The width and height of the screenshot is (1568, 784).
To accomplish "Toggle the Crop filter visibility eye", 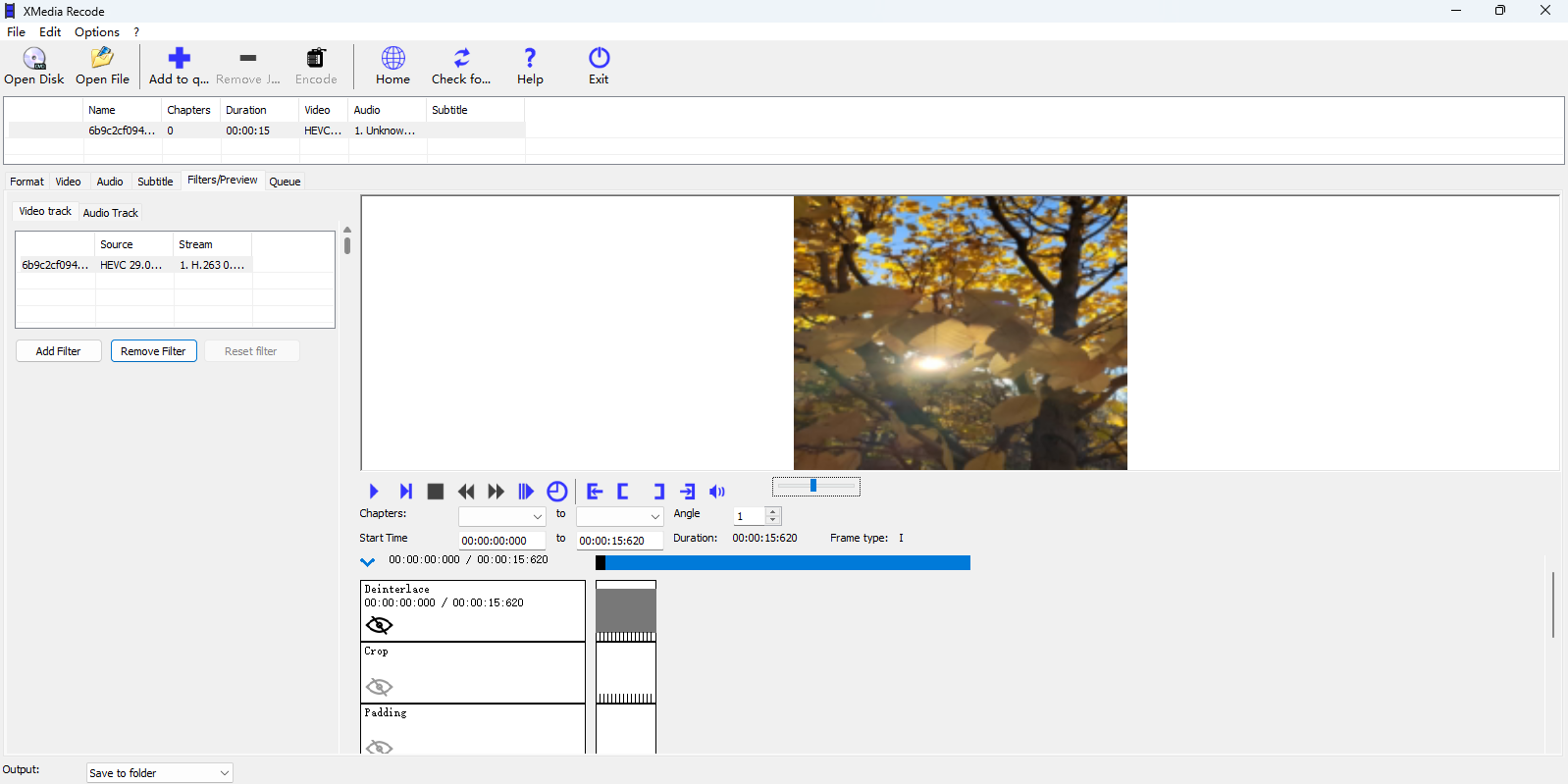I will [379, 687].
